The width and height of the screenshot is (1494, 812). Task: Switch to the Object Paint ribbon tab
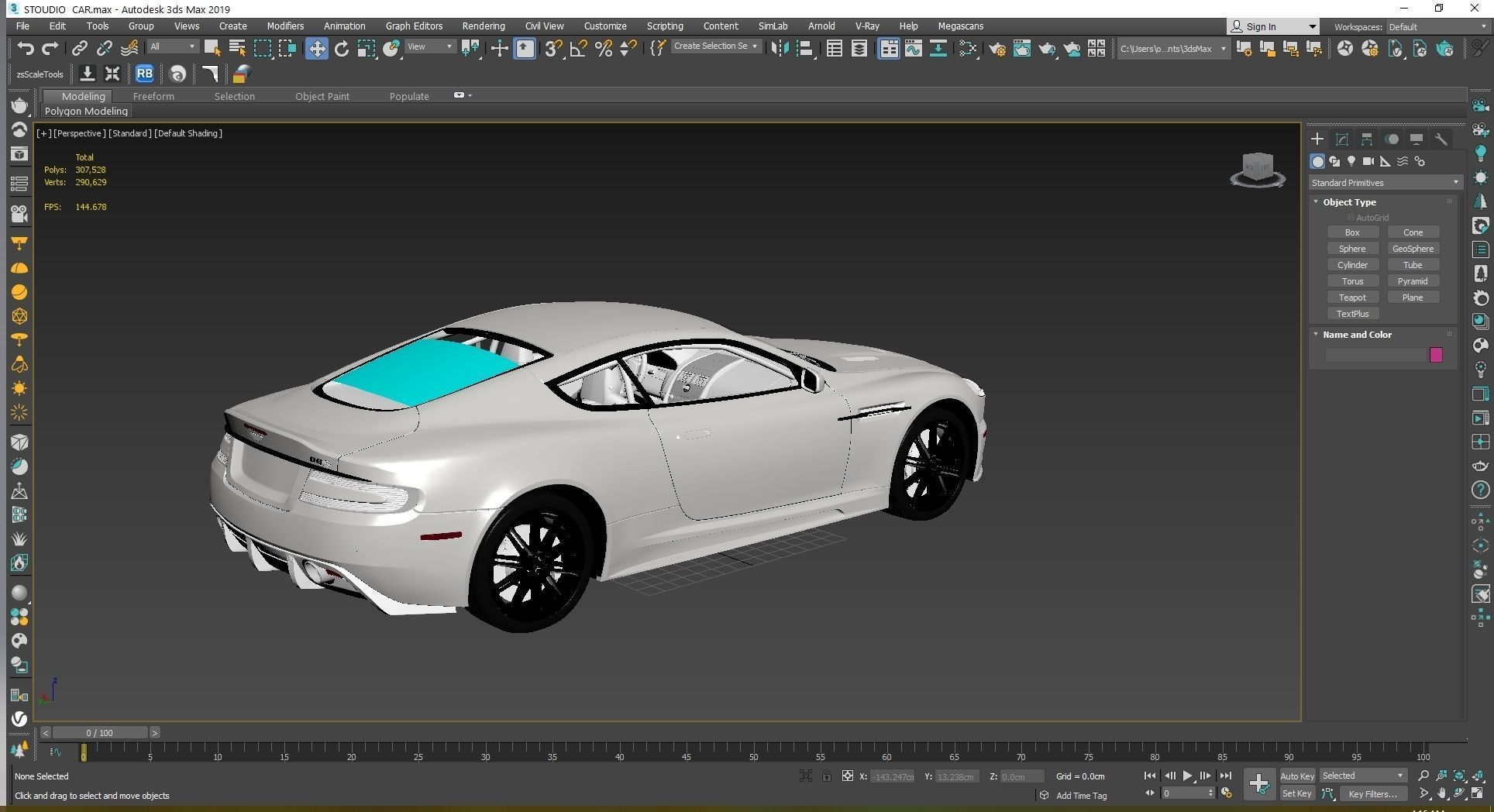[x=322, y=97]
